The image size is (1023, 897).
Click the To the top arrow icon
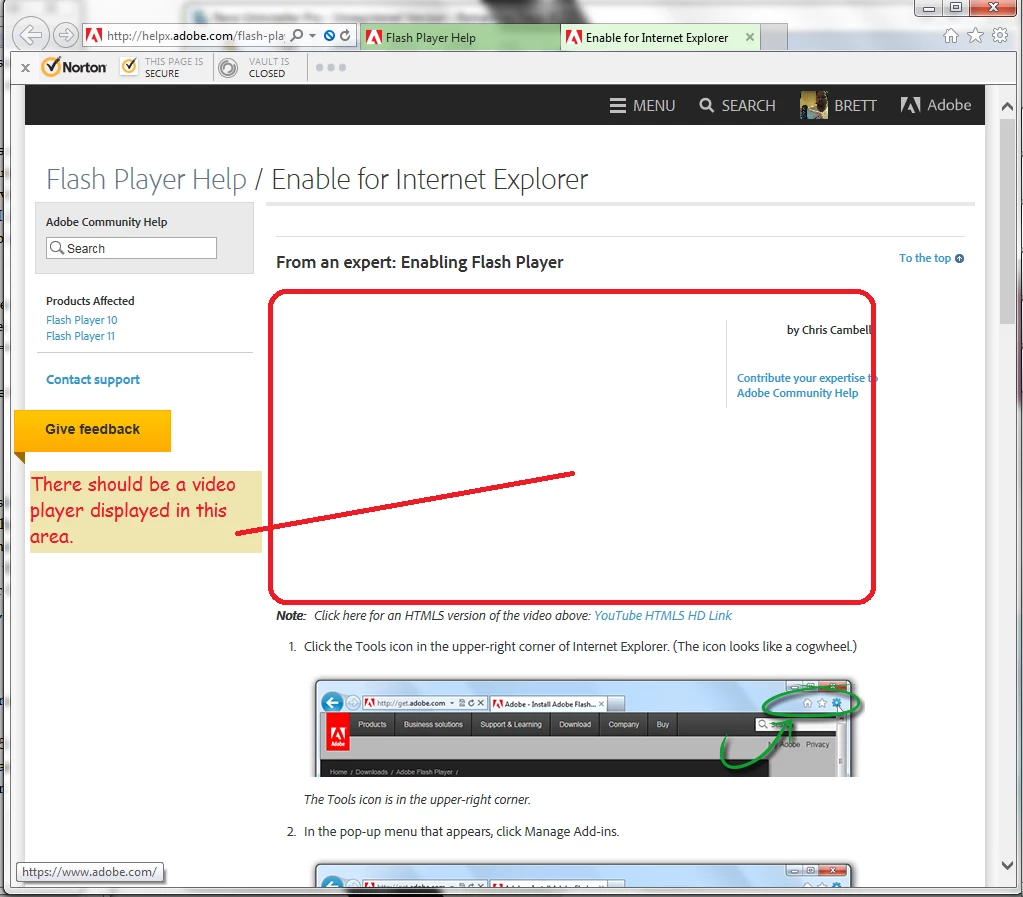[x=959, y=258]
